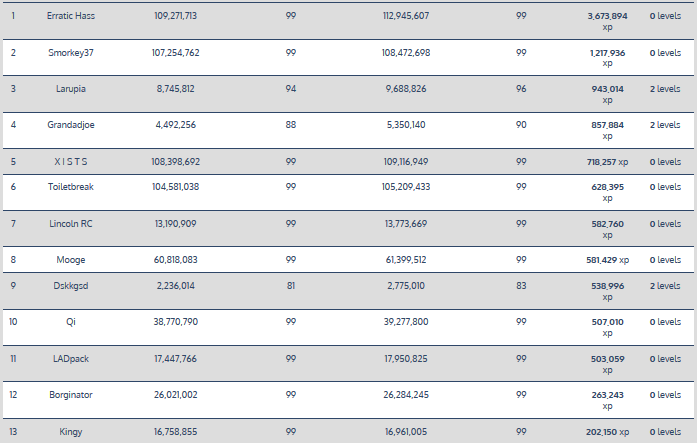Screen dimensions: 697x443
Task: Click Larupia's start experience 8,745,812
Action: [175, 89]
